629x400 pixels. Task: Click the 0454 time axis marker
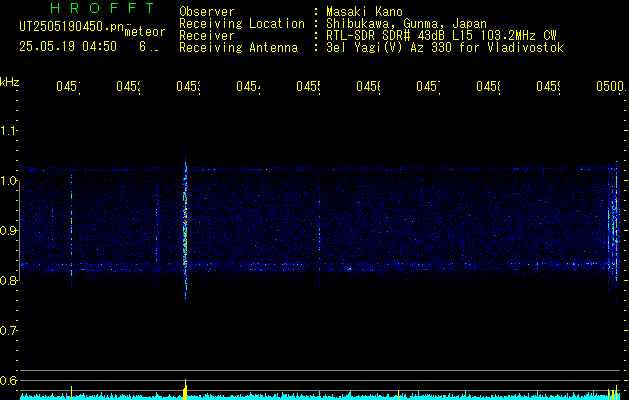pyautogui.click(x=248, y=86)
